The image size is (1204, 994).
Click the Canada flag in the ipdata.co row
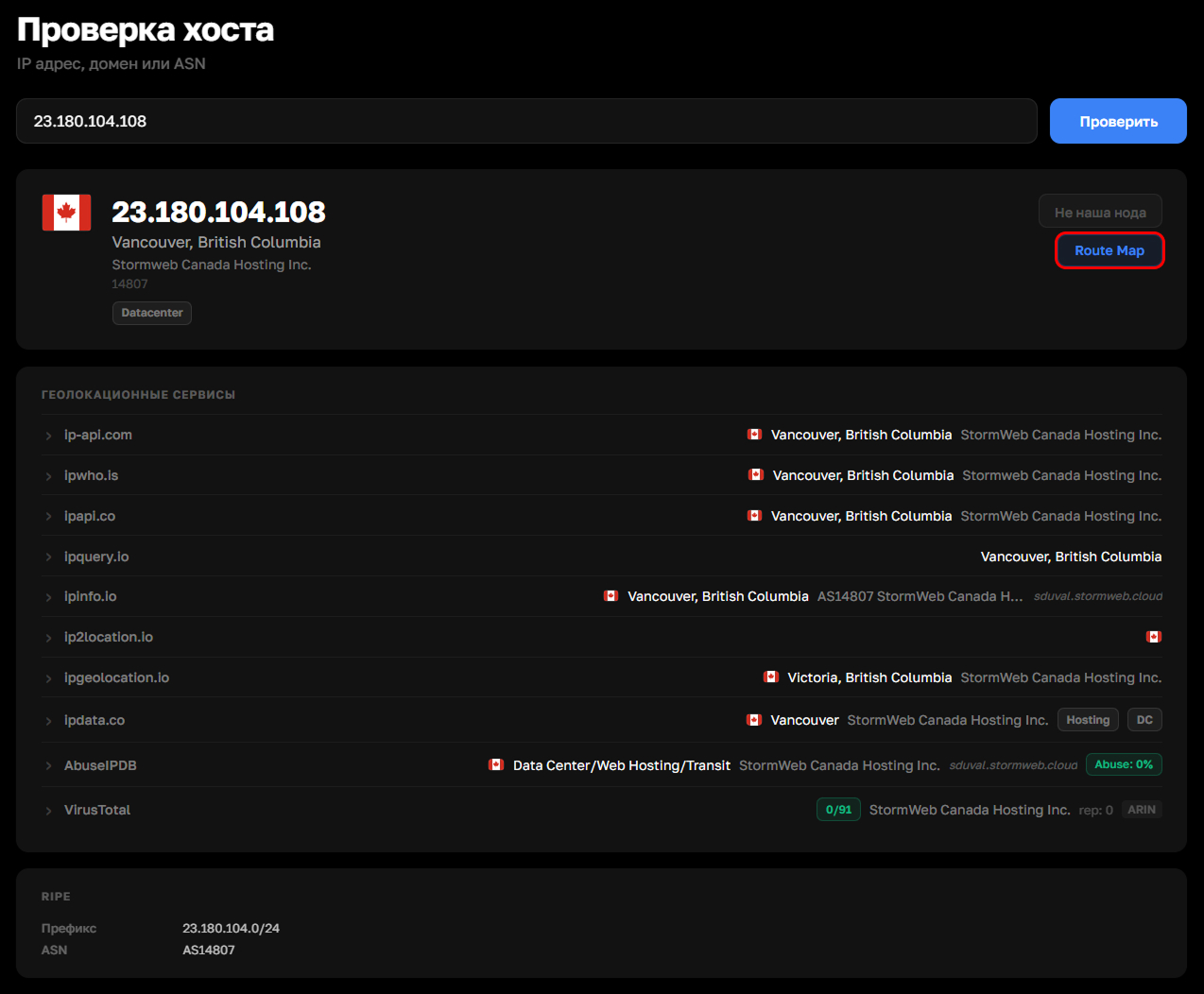click(754, 720)
